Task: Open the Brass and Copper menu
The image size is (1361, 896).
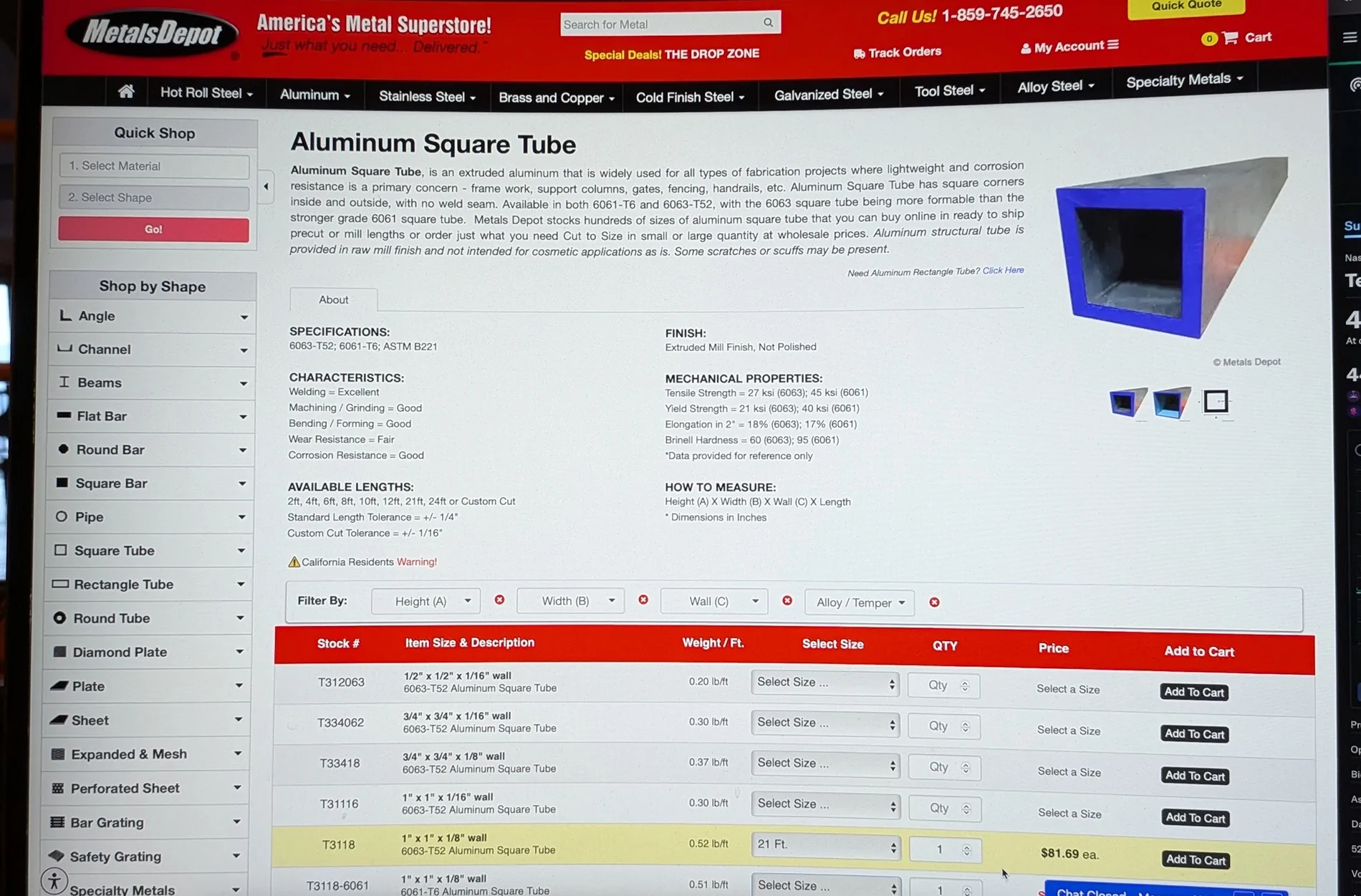Action: (x=557, y=97)
